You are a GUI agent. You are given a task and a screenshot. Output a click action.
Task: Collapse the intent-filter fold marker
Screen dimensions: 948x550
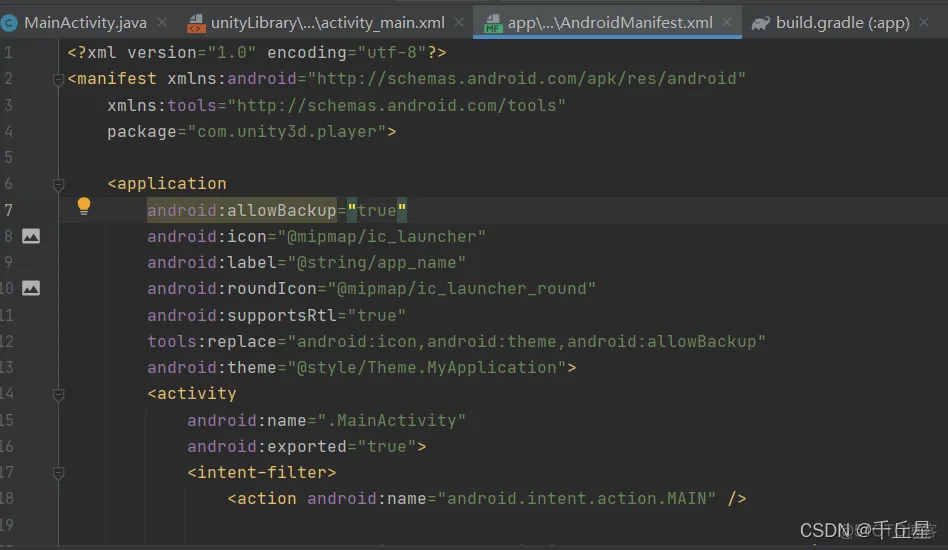[x=59, y=473]
